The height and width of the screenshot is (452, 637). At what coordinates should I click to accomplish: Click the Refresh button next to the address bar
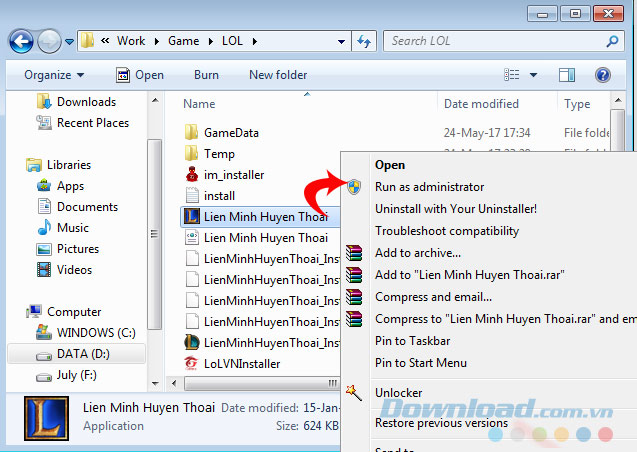point(364,41)
